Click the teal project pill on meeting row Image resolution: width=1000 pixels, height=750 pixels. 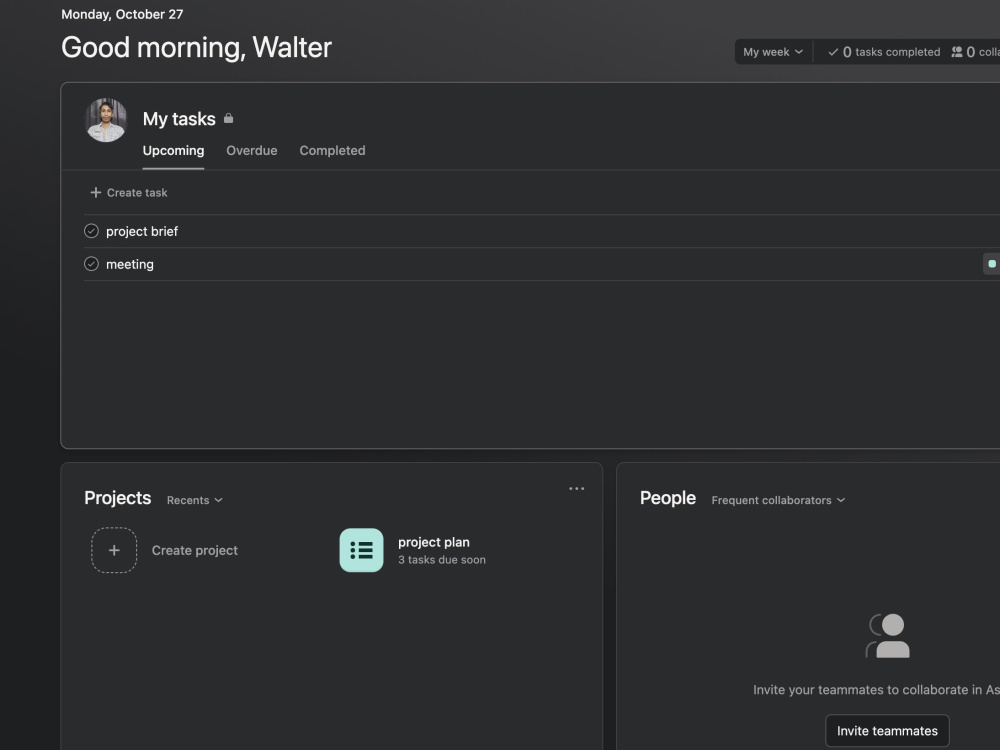click(992, 264)
